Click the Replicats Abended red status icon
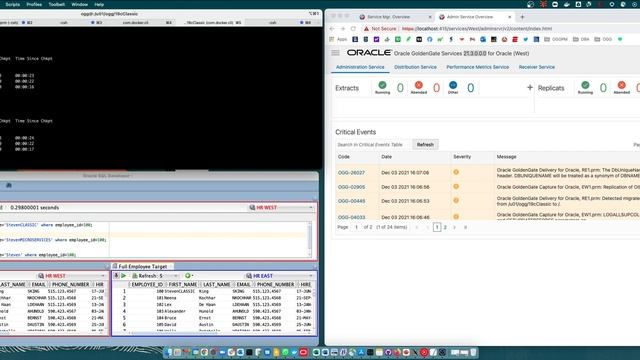Screen dimensions: 640x360 coord(622,85)
